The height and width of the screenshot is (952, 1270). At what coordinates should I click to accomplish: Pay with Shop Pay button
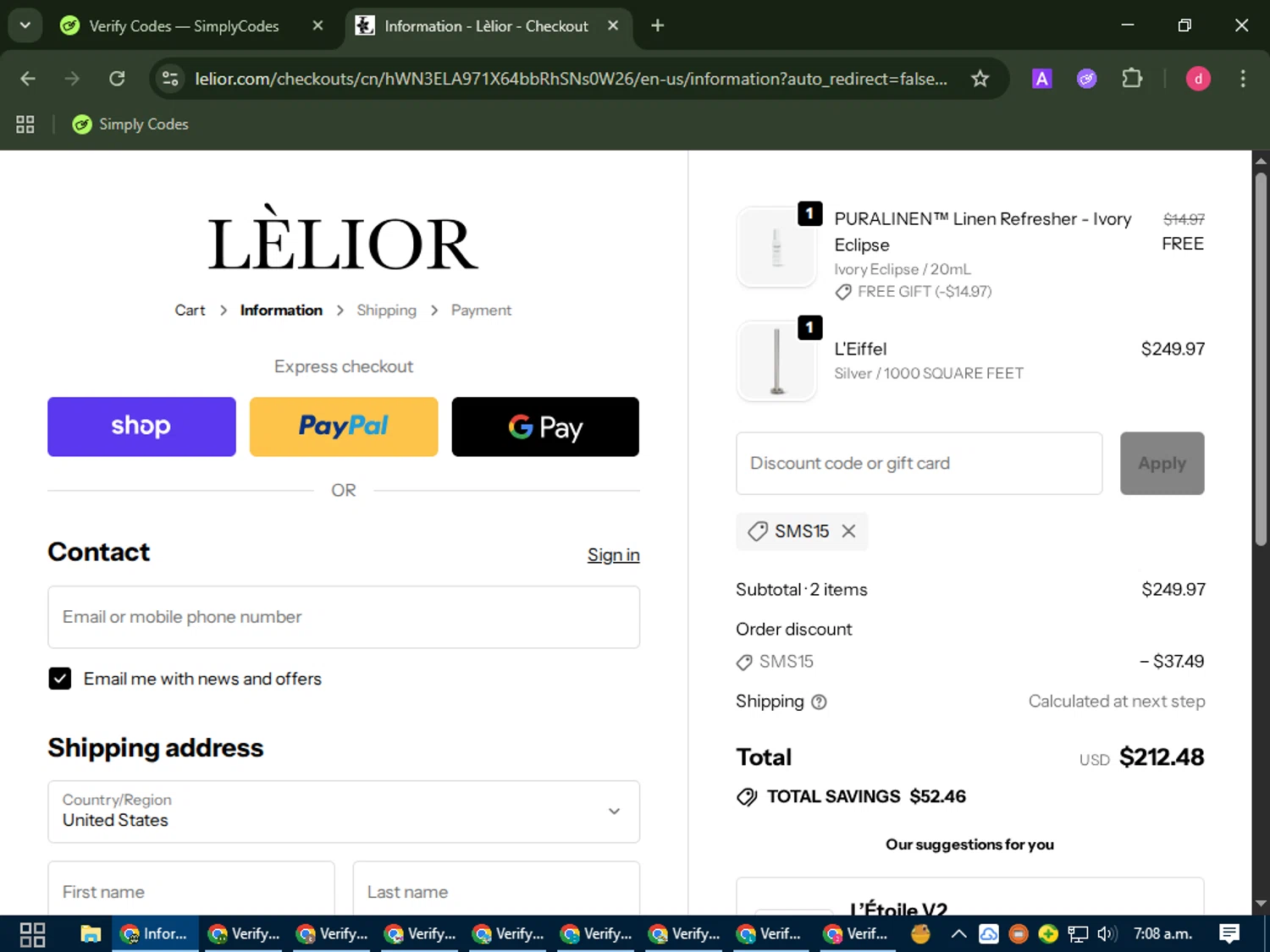coord(141,426)
